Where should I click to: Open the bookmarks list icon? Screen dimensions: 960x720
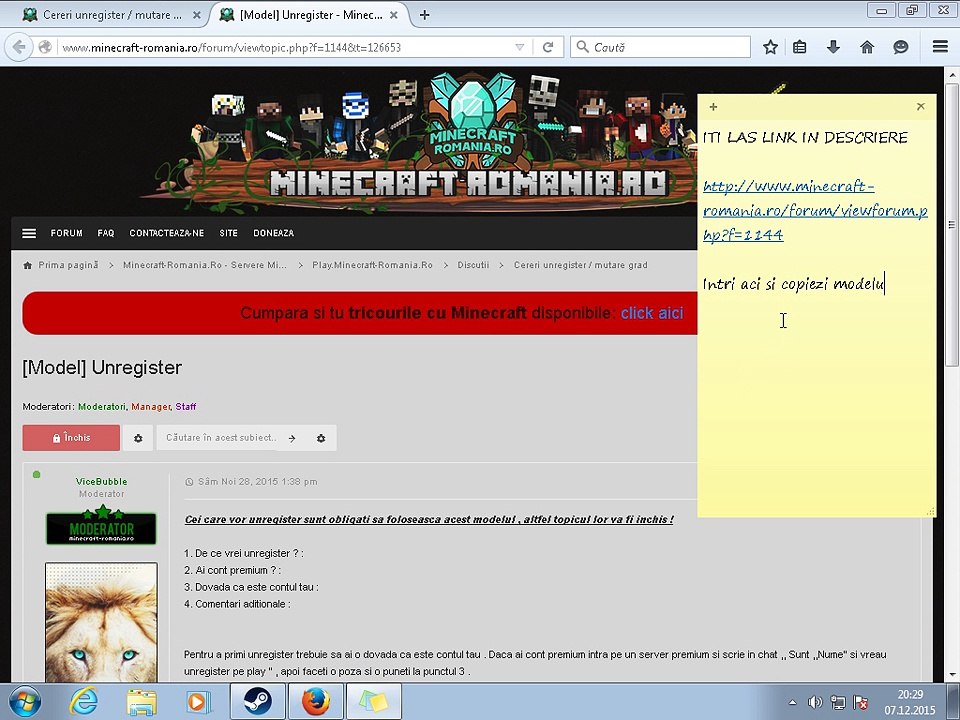point(800,47)
